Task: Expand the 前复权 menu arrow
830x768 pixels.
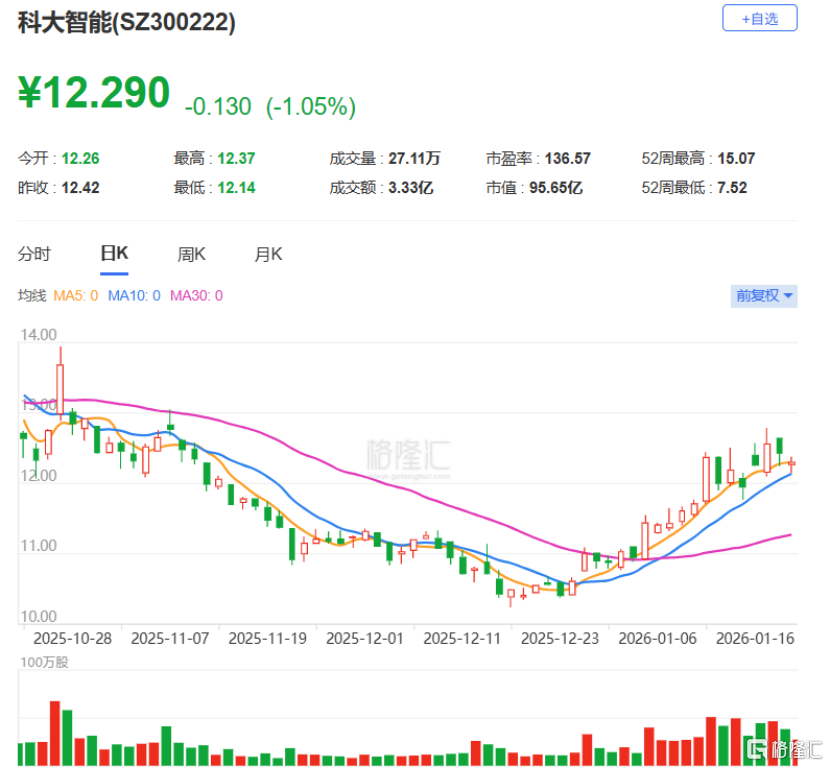Action: pos(786,296)
